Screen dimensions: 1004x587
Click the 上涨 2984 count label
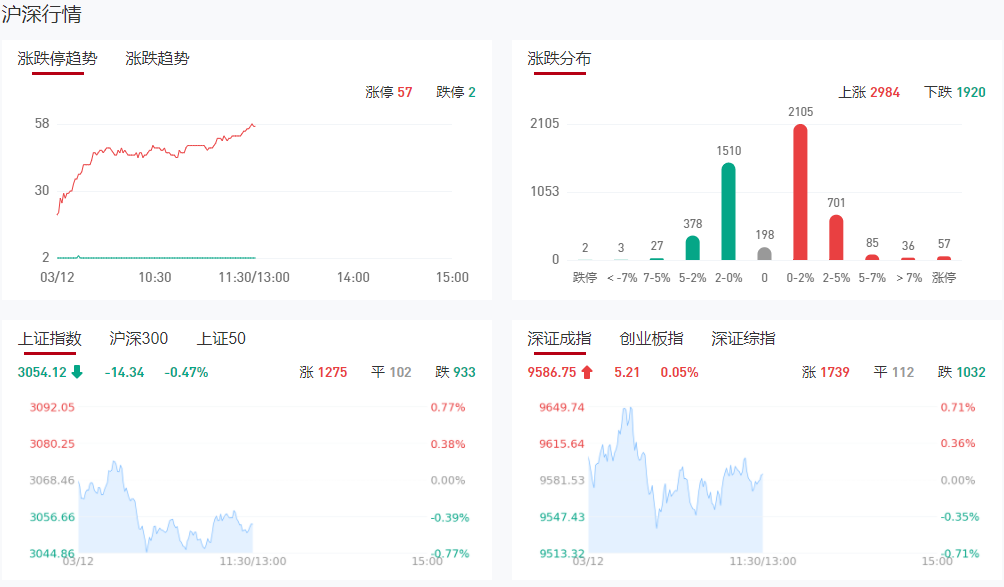[x=869, y=92]
